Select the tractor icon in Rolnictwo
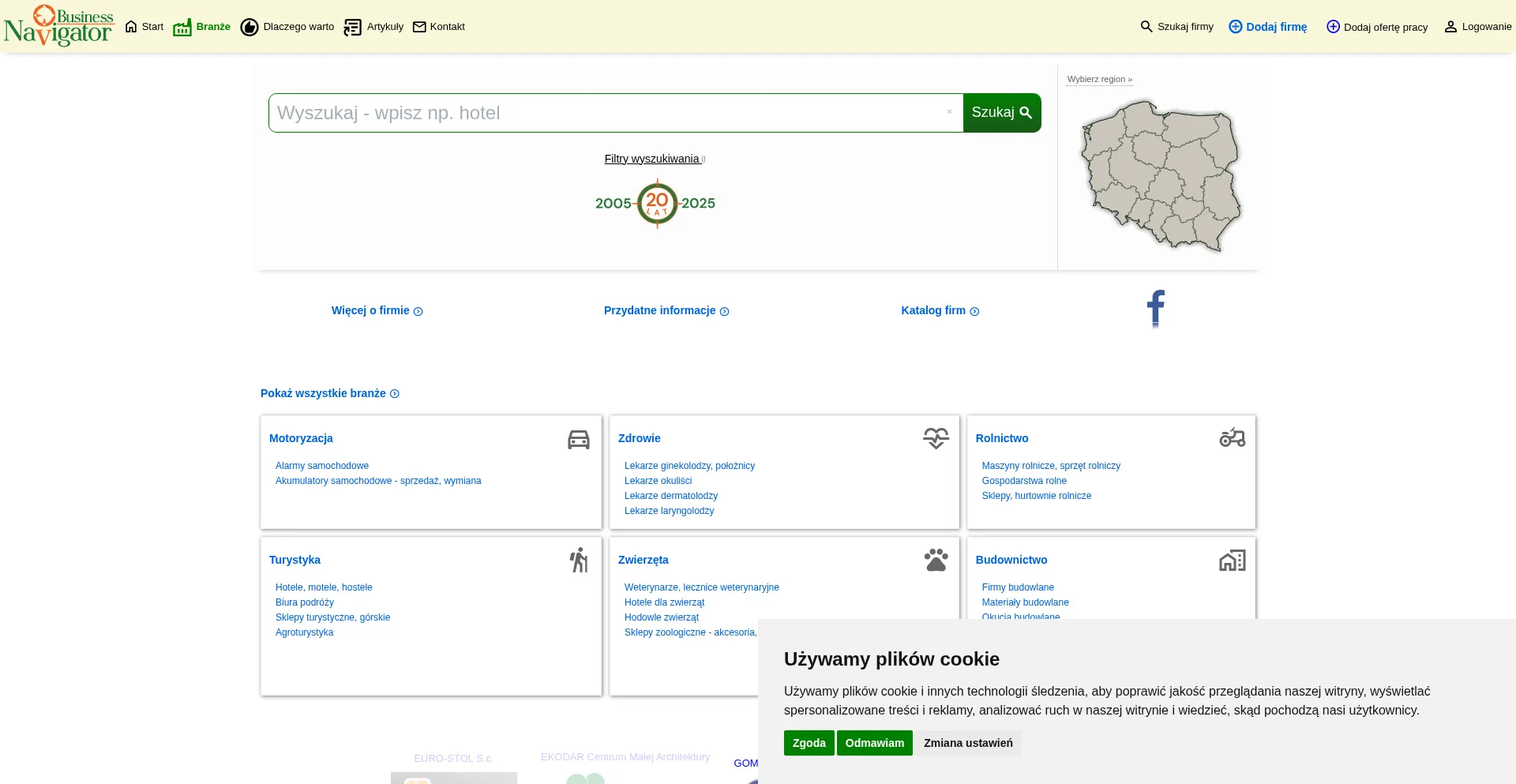The image size is (1516, 784). (x=1232, y=437)
